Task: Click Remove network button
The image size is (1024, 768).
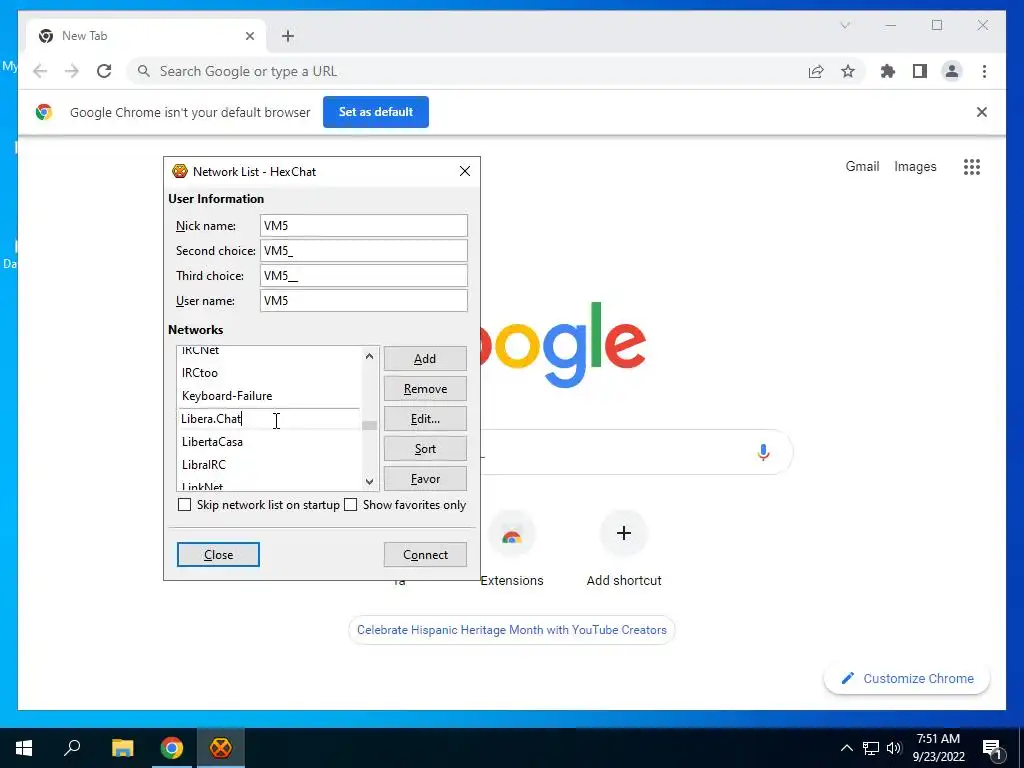Action: [x=425, y=389]
